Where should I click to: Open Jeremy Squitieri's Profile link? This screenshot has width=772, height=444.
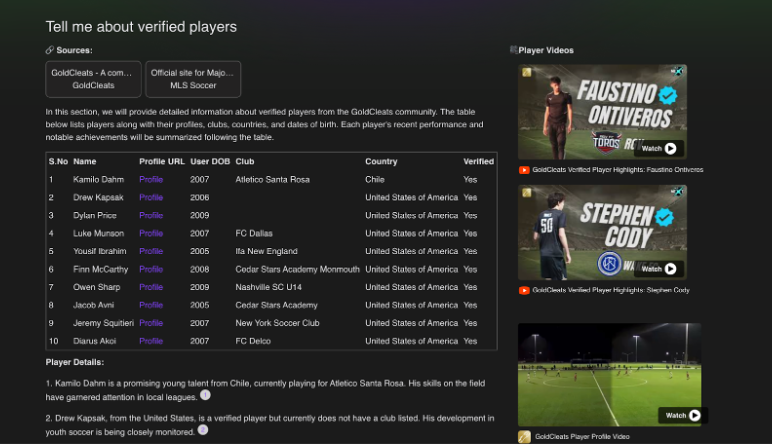[x=150, y=323]
